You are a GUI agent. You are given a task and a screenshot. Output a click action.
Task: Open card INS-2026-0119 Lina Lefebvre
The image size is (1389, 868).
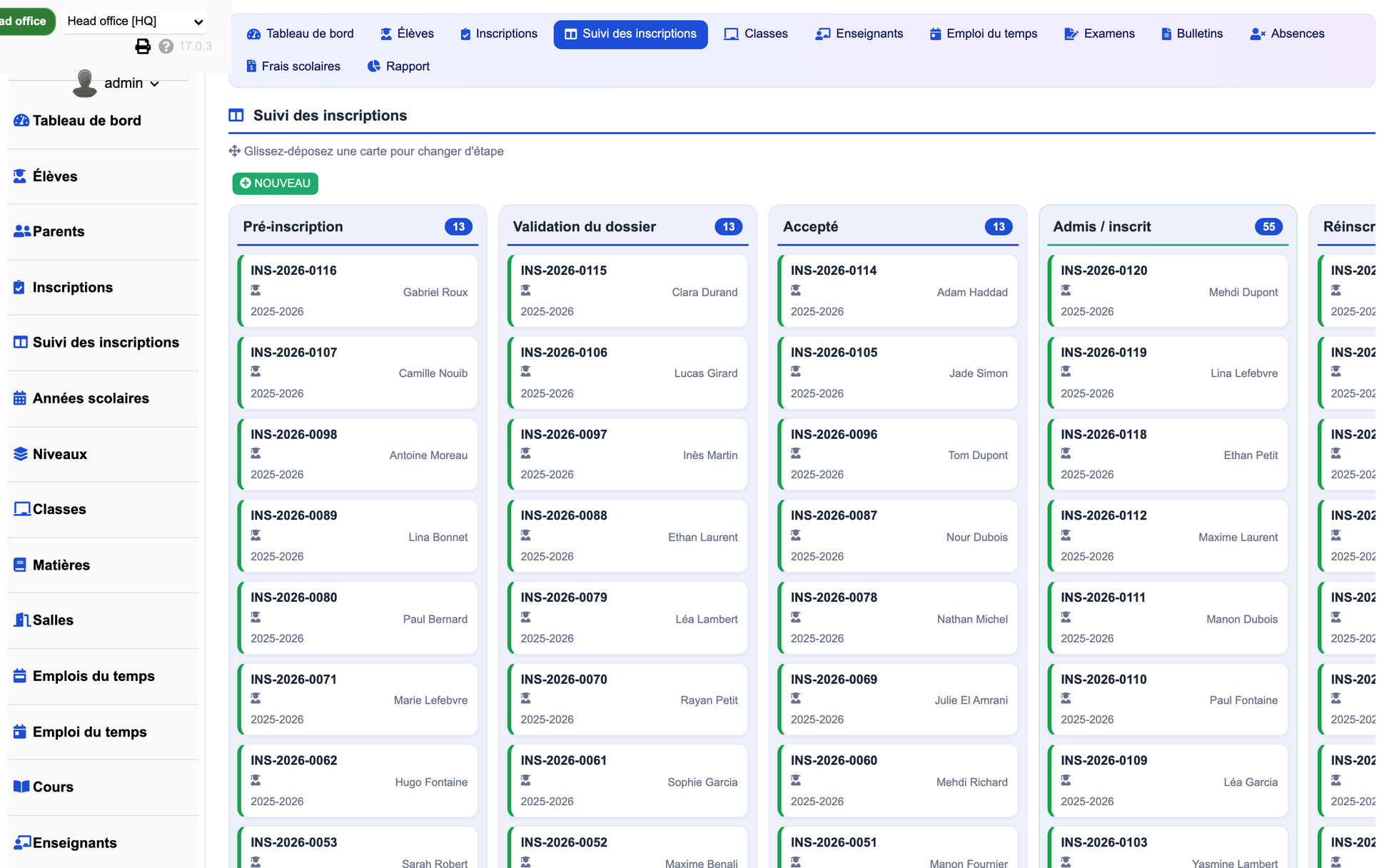[x=1168, y=373]
